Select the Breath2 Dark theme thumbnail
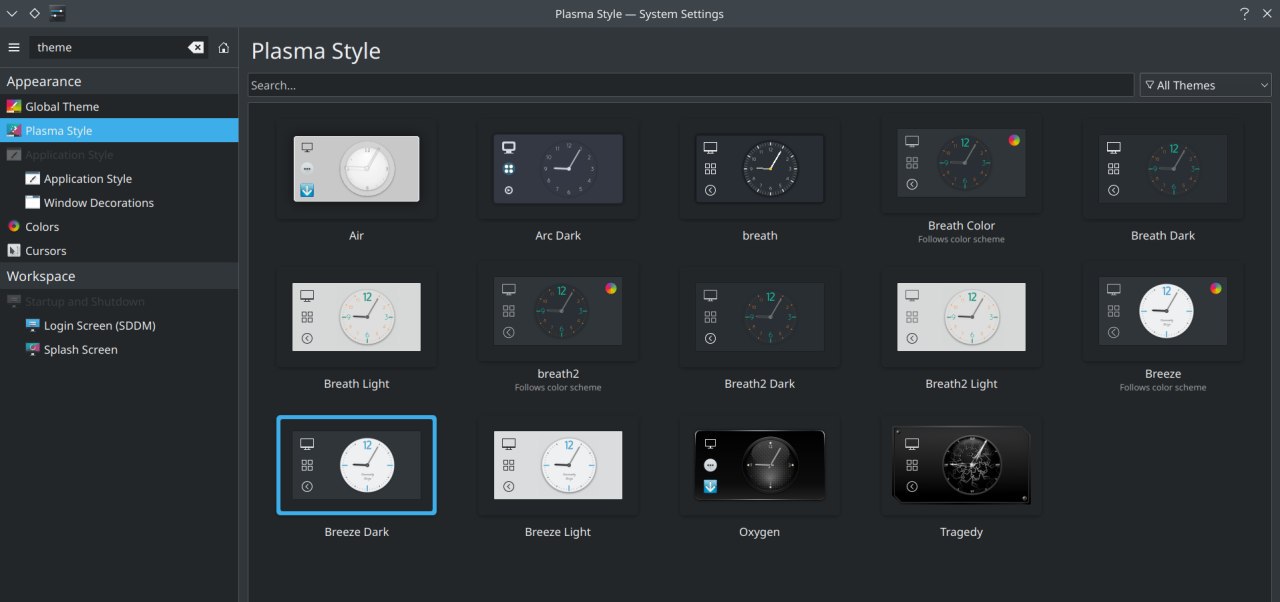 pos(759,316)
